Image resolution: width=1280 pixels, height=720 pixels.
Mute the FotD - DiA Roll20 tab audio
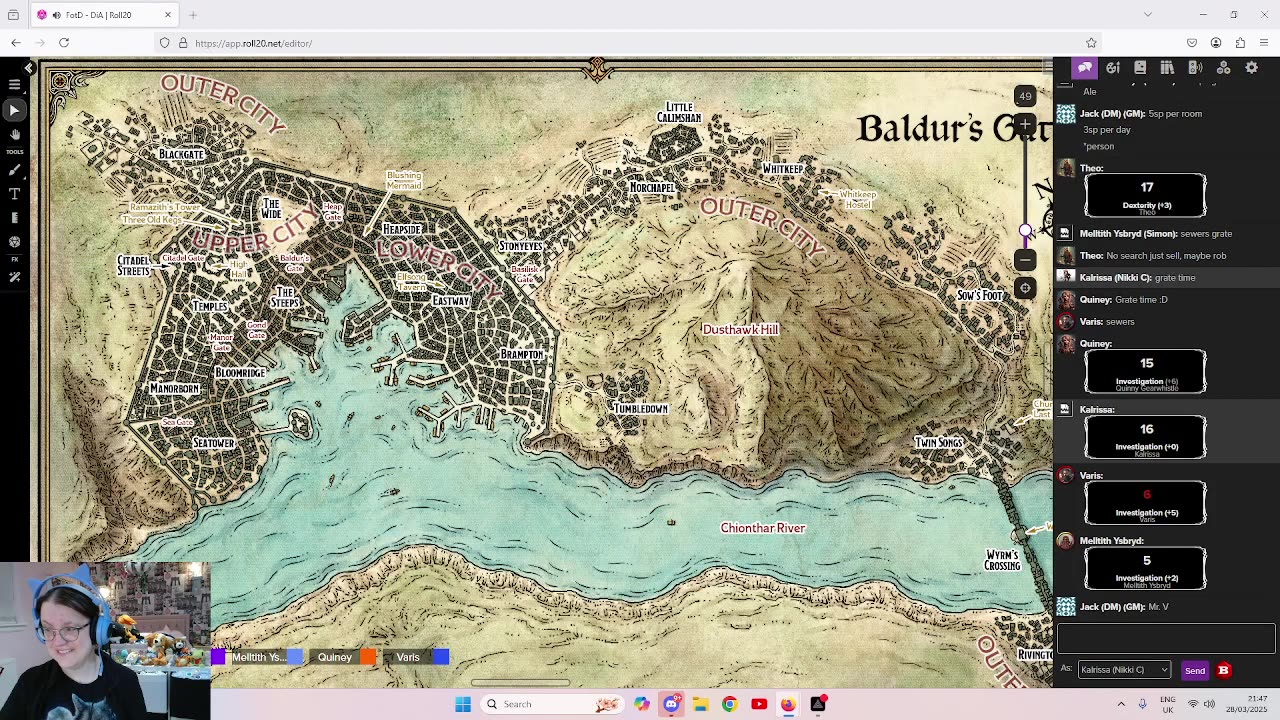pos(56,15)
